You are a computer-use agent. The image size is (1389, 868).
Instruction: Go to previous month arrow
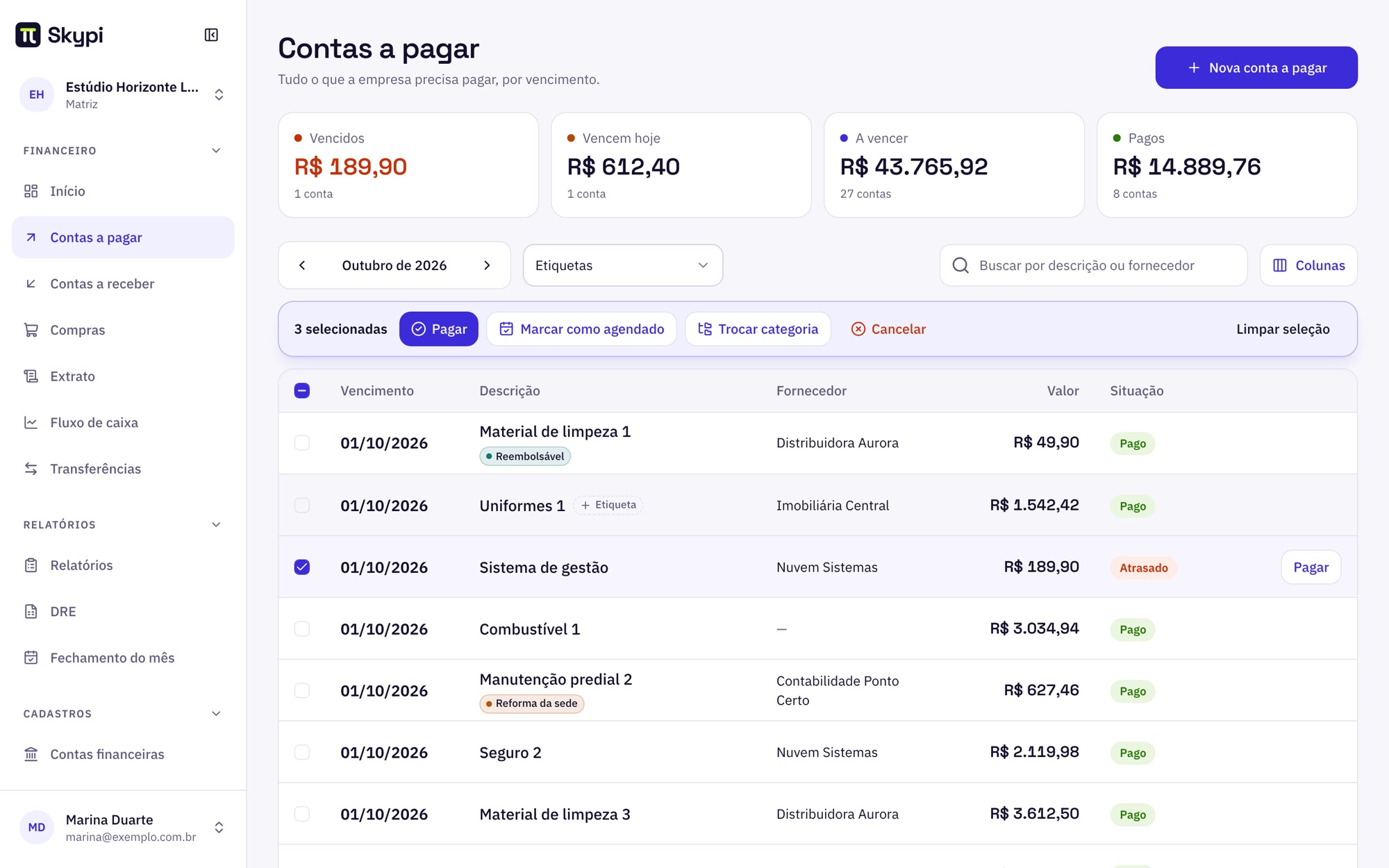pos(302,265)
